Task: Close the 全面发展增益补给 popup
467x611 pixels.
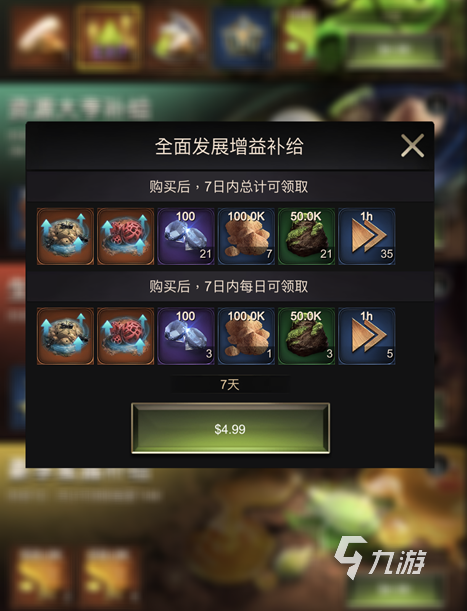Action: 412,146
